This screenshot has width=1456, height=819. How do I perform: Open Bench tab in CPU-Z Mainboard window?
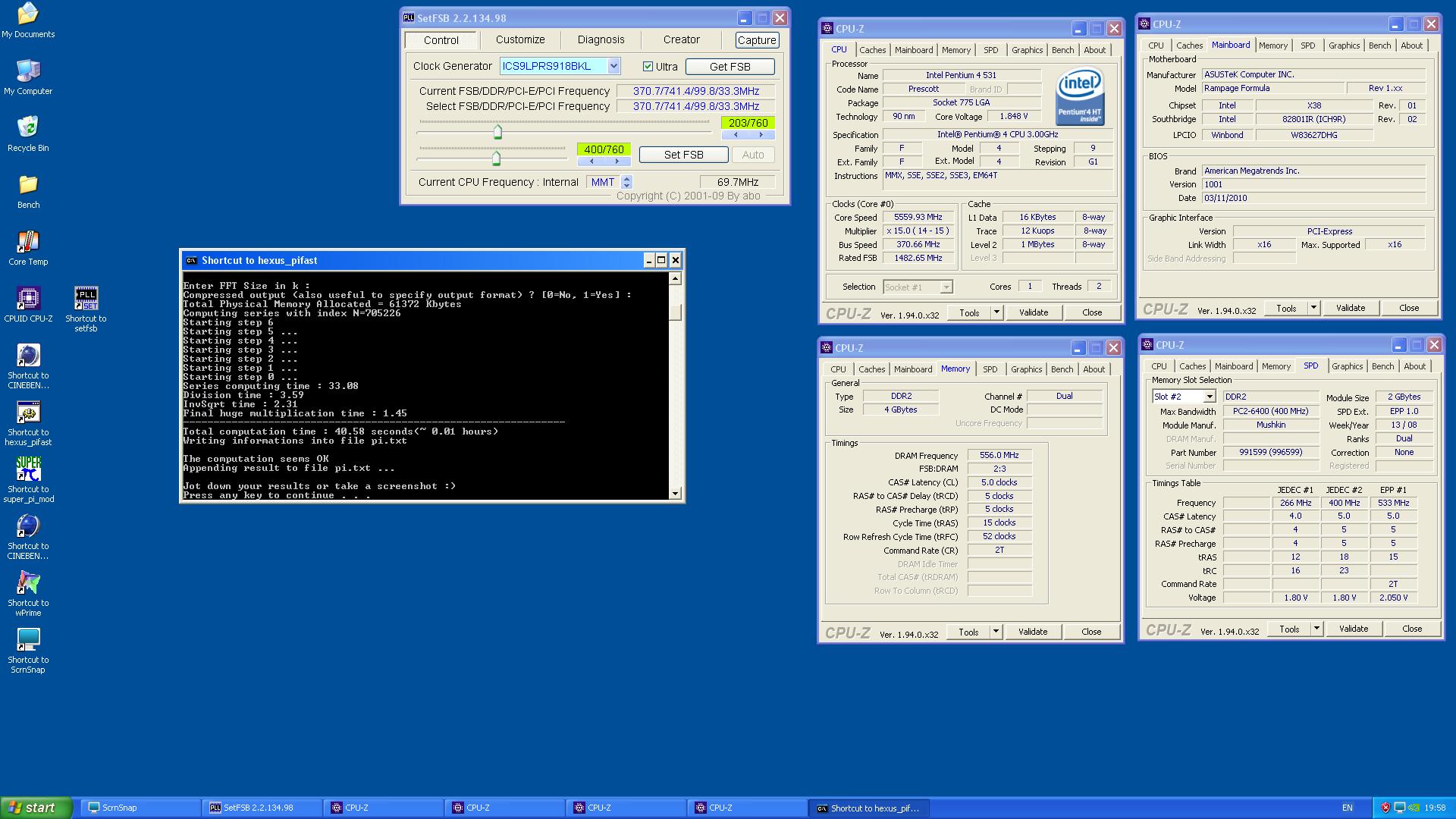pos(1379,45)
